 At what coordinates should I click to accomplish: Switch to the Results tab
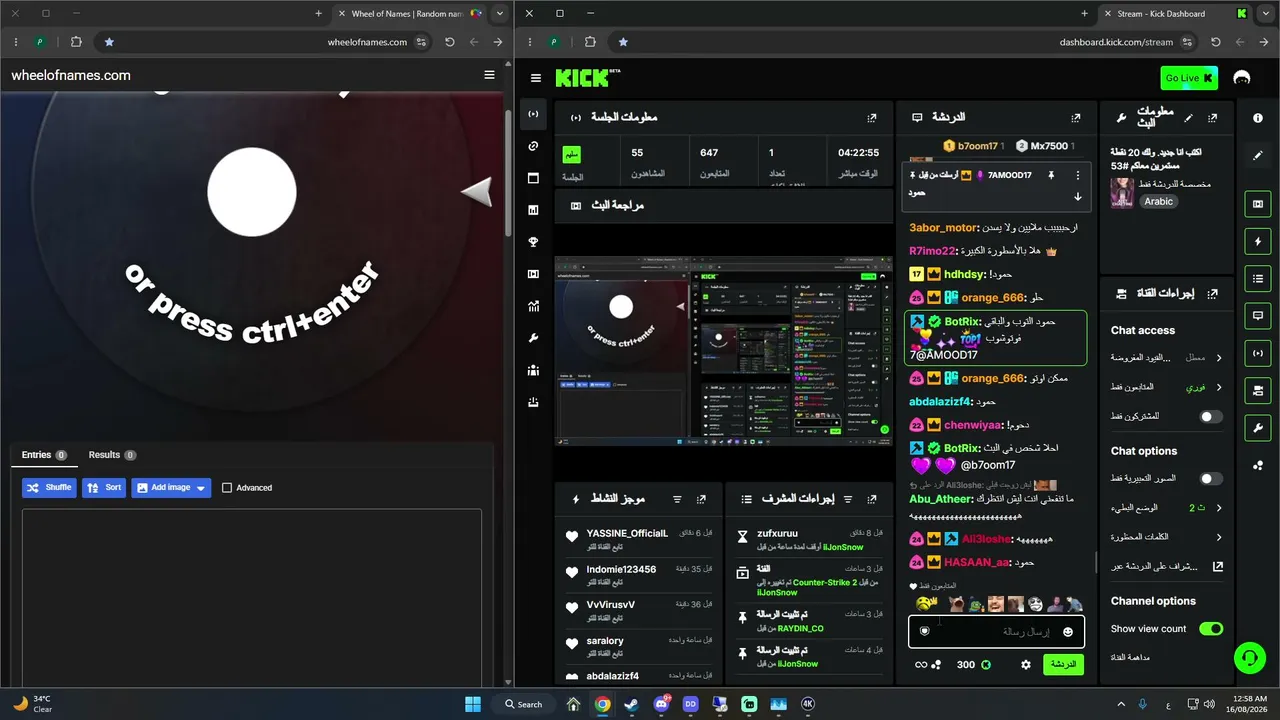click(x=112, y=455)
